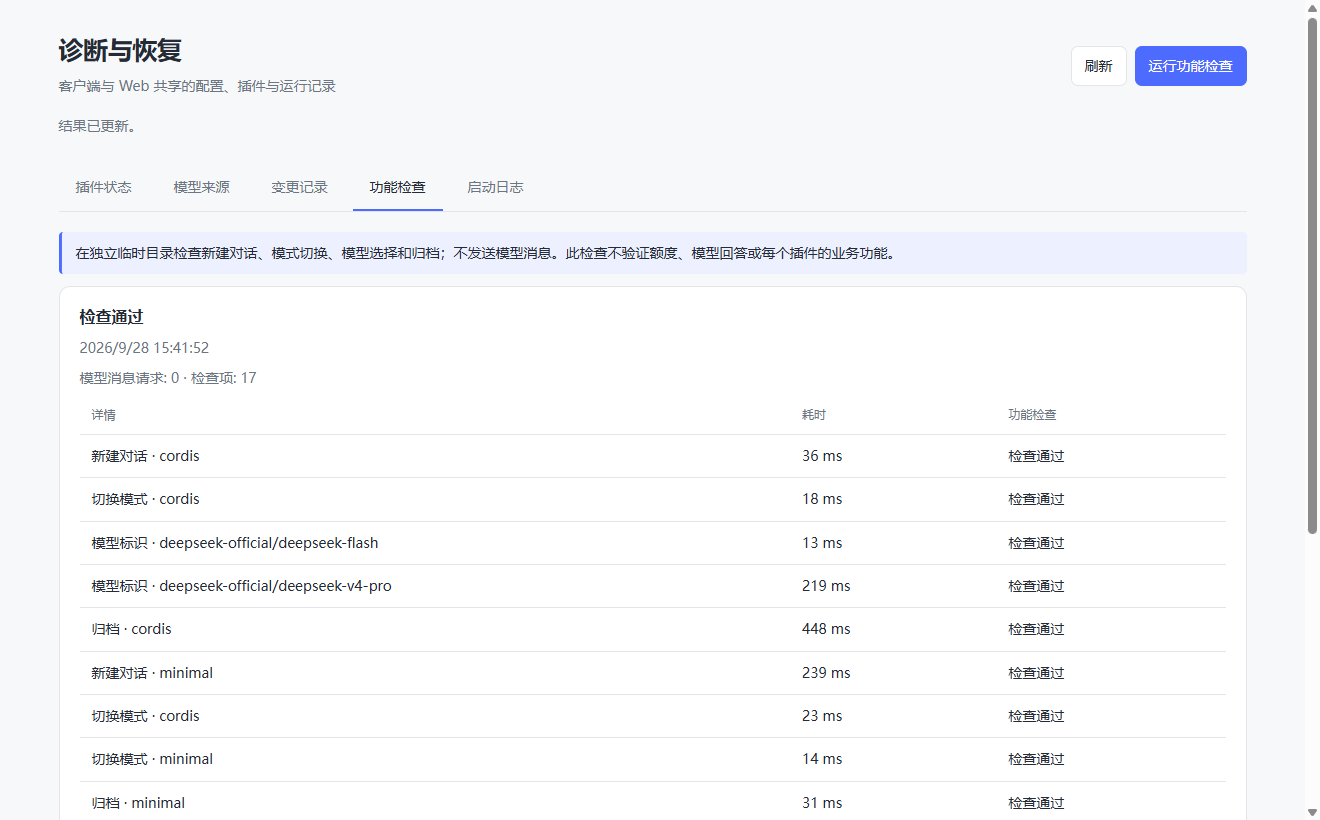Click 检查通过 status in the 新建对话 · minimal row
This screenshot has width=1320, height=820.
(1036, 673)
